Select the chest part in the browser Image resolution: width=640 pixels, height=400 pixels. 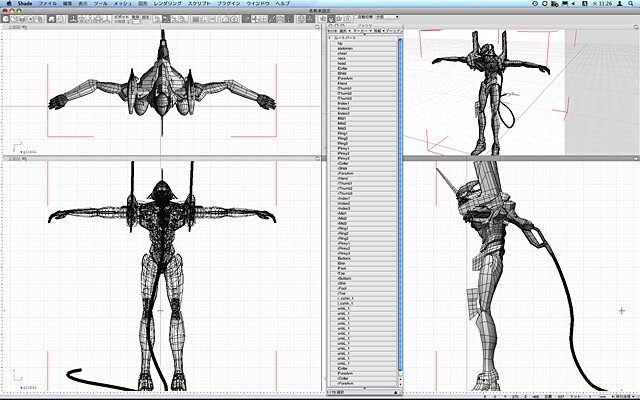coord(363,53)
